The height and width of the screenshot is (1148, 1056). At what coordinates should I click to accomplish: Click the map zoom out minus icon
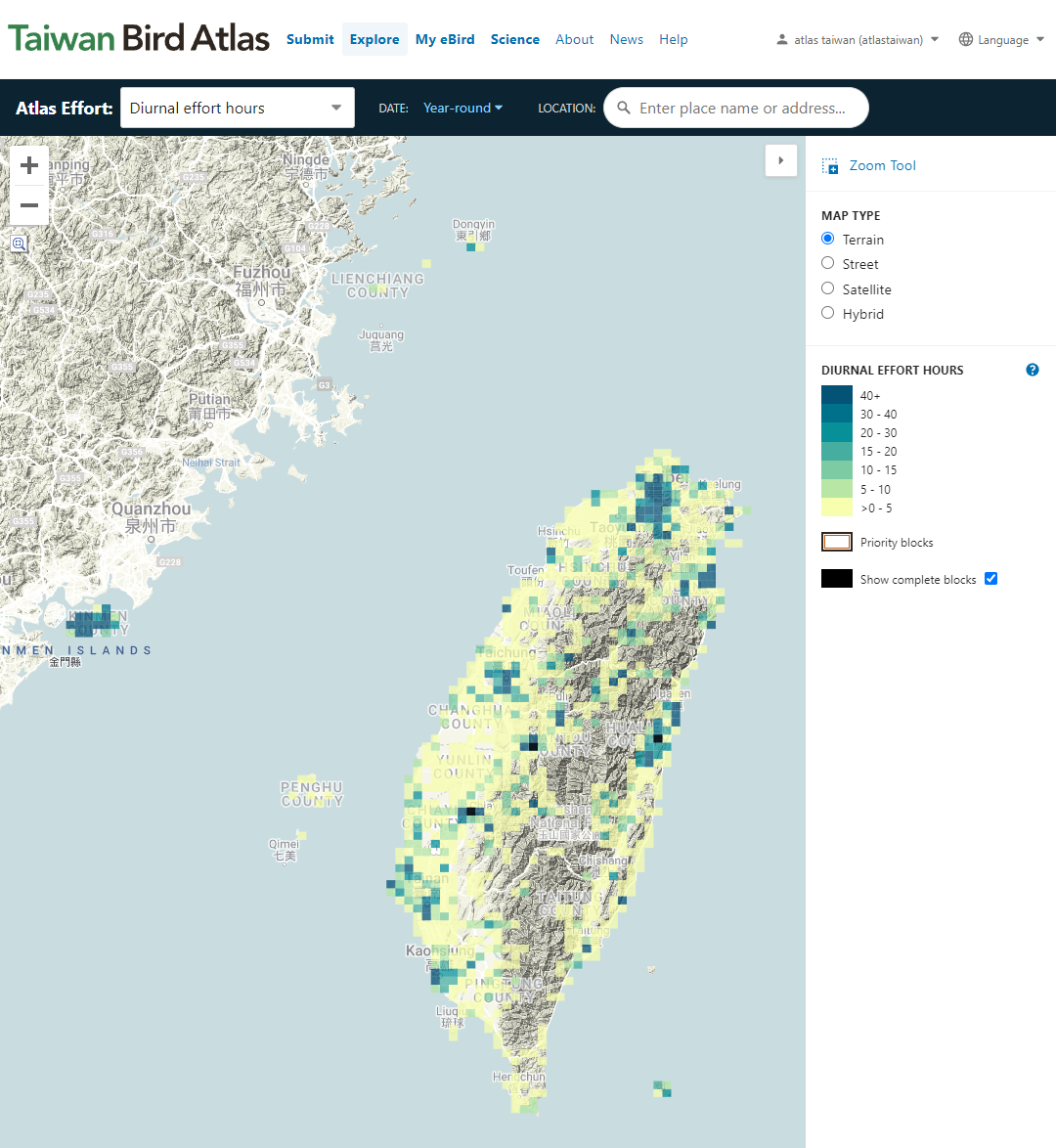(28, 205)
